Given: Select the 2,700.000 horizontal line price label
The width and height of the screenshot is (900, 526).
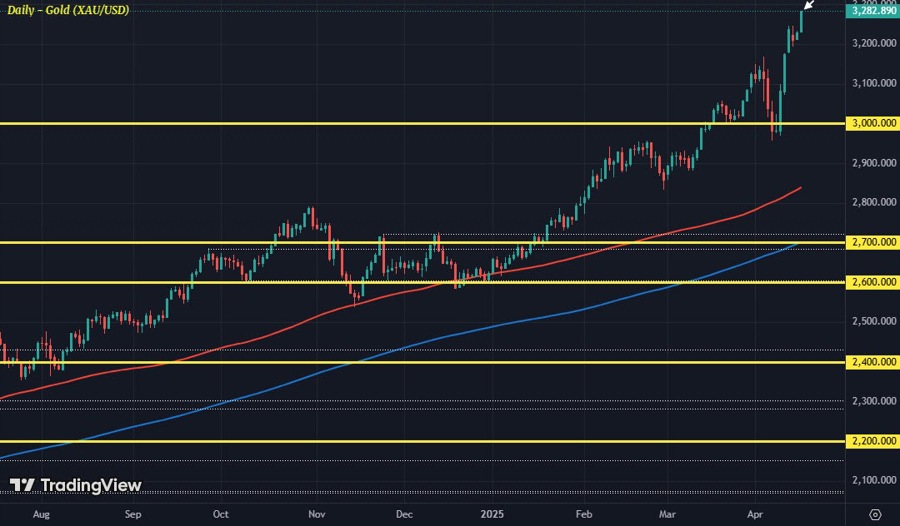Looking at the screenshot, I should click(x=873, y=242).
